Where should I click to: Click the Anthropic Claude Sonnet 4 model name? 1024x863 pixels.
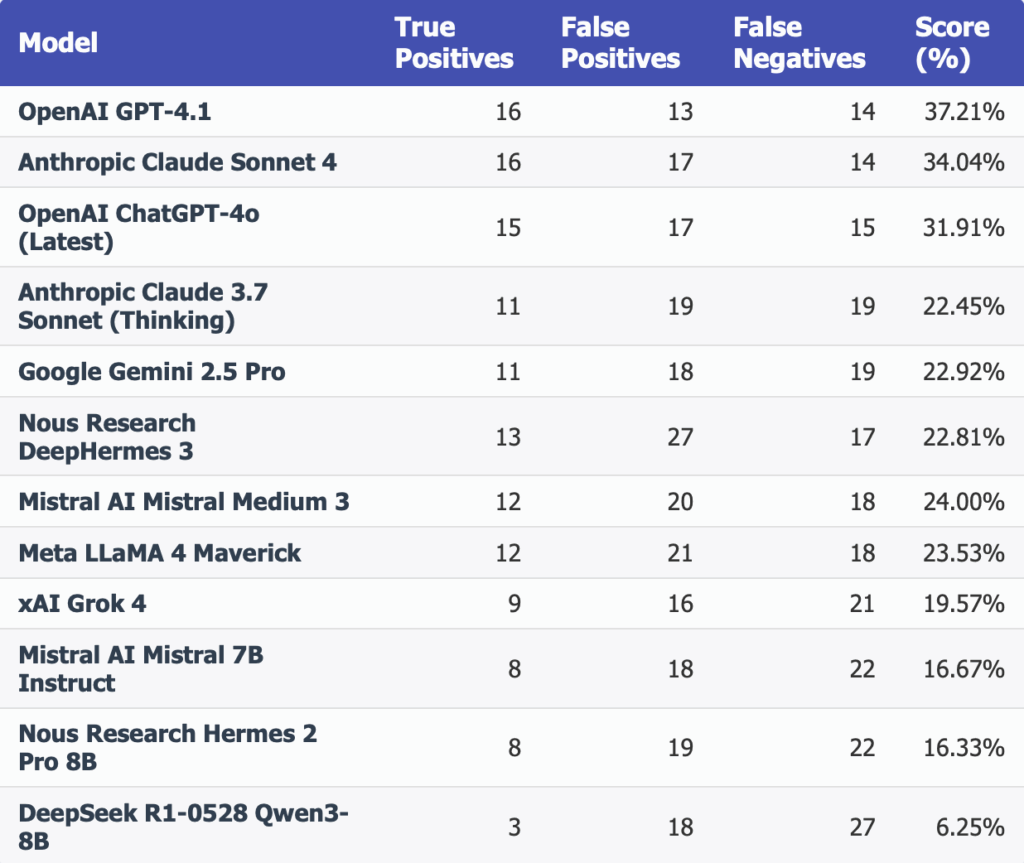click(178, 162)
